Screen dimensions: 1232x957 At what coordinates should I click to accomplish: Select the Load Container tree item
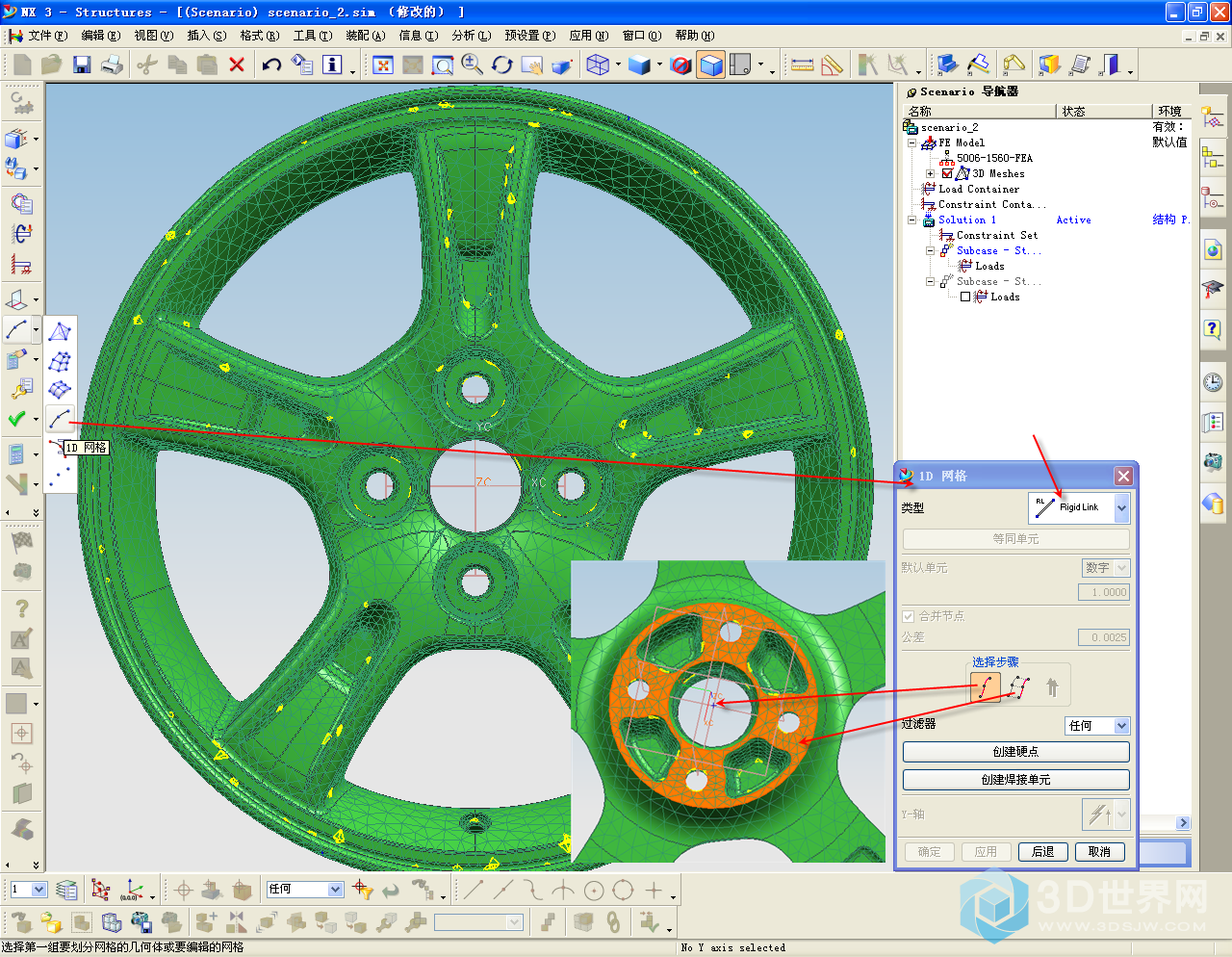click(979, 189)
